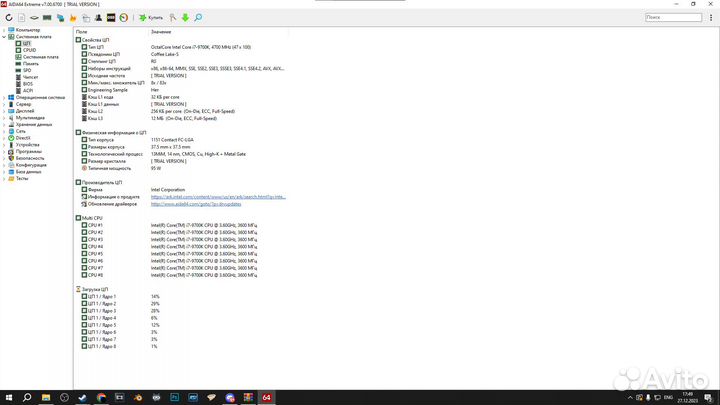Open the three-dot menu beside search
The height and width of the screenshot is (405, 720).
pos(711,17)
